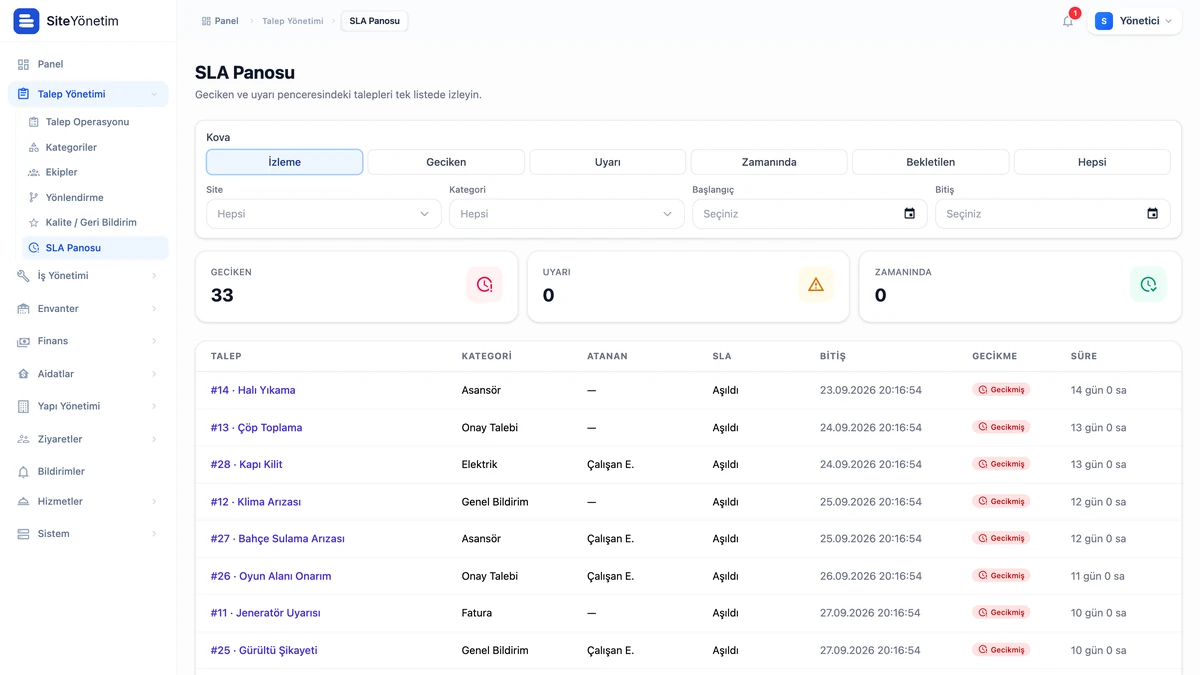Viewport: 1200px width, 675px height.
Task: Select the Hepsi bucket option
Action: [1092, 162]
